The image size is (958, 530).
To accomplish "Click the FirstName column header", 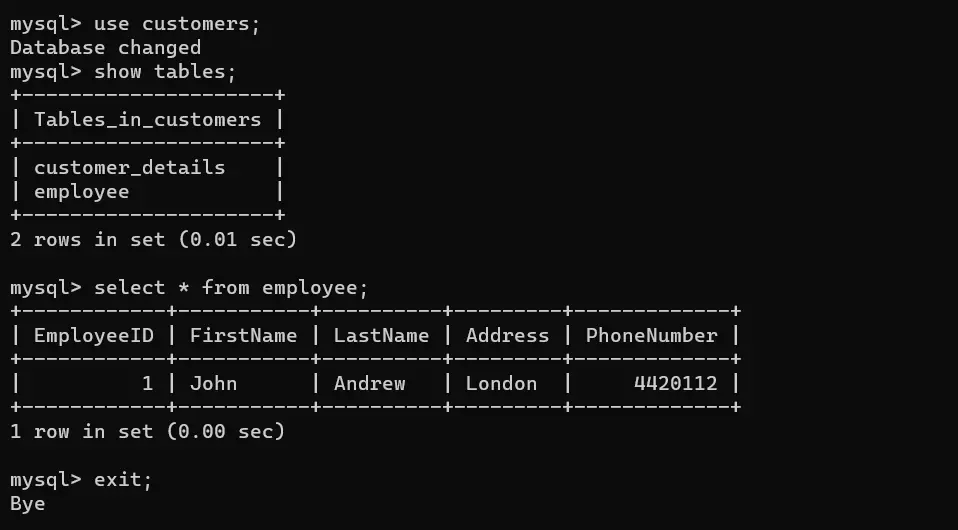I will (243, 335).
